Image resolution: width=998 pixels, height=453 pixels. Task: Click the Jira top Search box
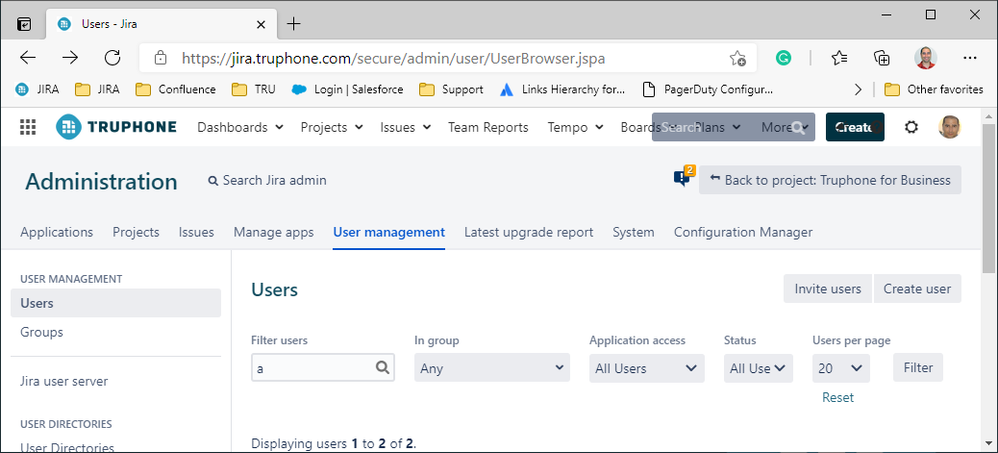[x=733, y=127]
